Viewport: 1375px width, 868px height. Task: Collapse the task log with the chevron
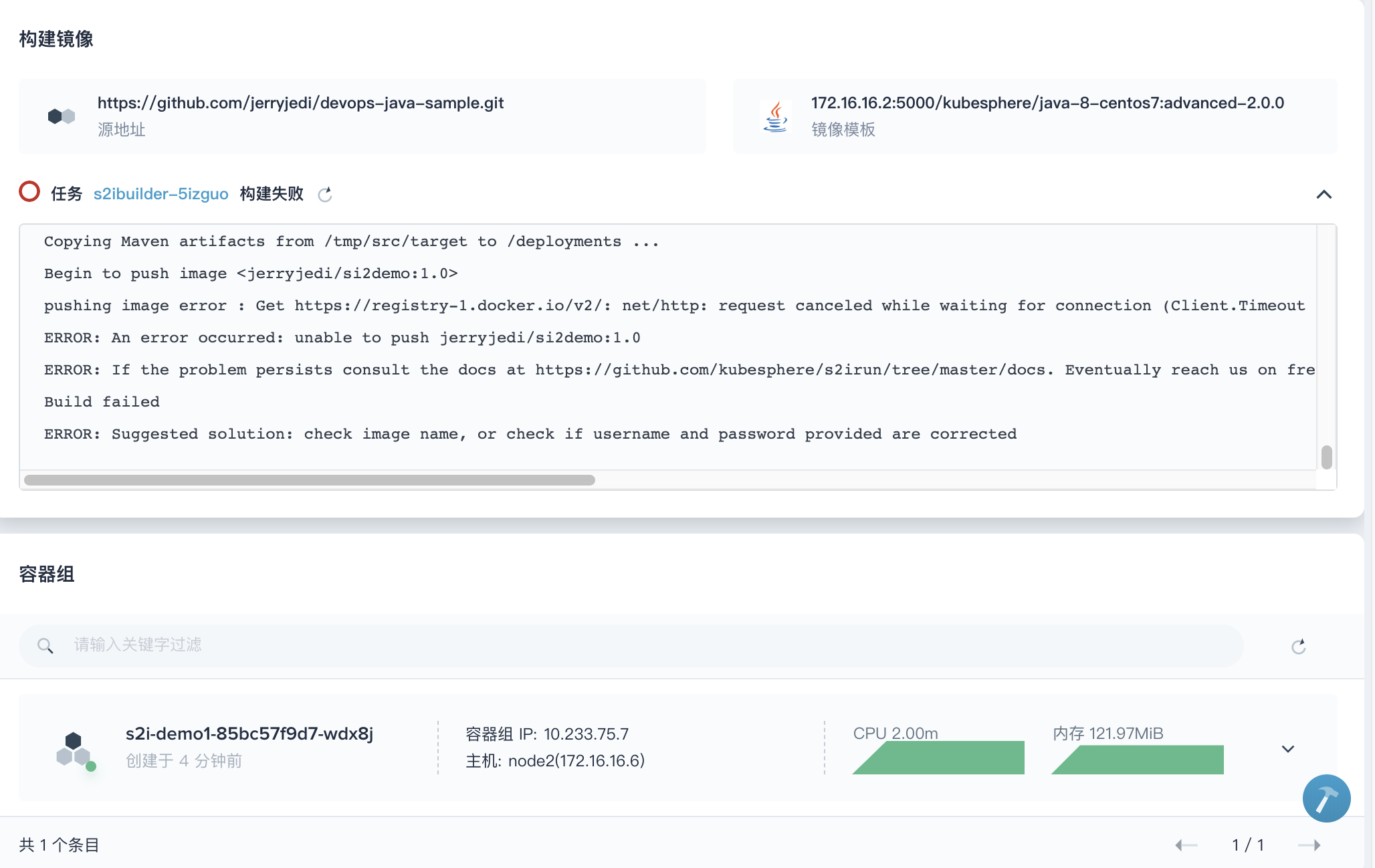click(1324, 195)
